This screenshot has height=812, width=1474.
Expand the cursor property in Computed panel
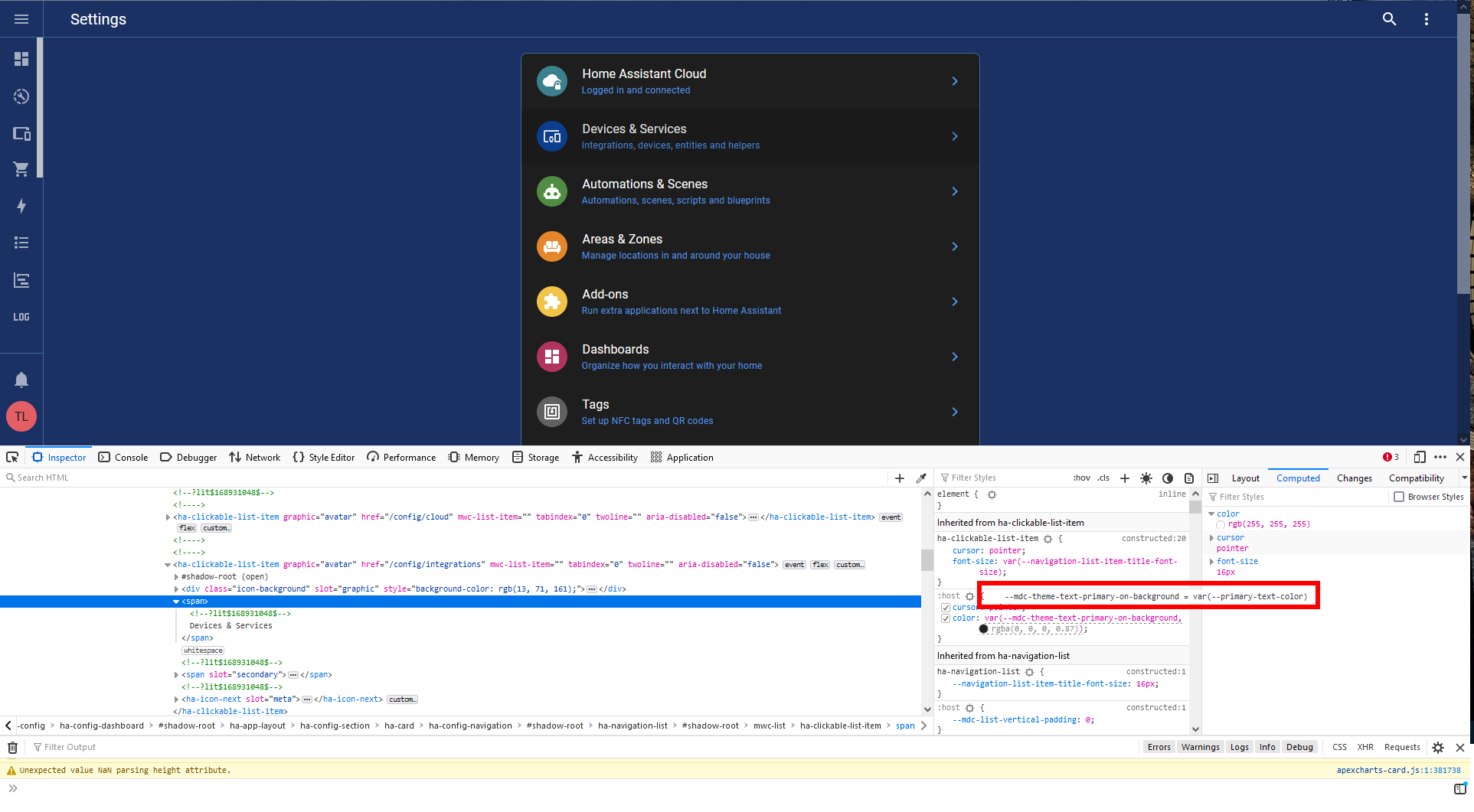coord(1212,537)
